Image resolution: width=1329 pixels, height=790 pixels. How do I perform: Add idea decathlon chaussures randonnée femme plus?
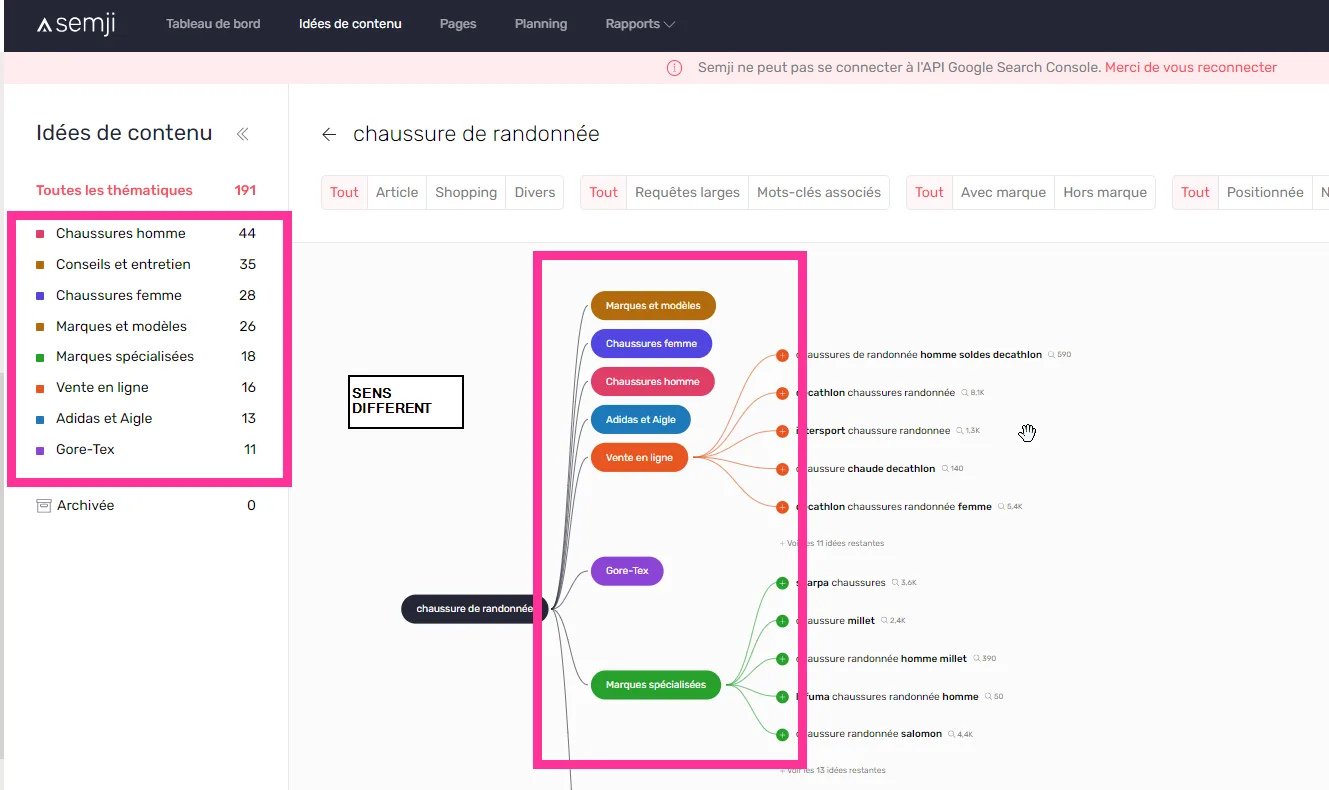(x=782, y=507)
